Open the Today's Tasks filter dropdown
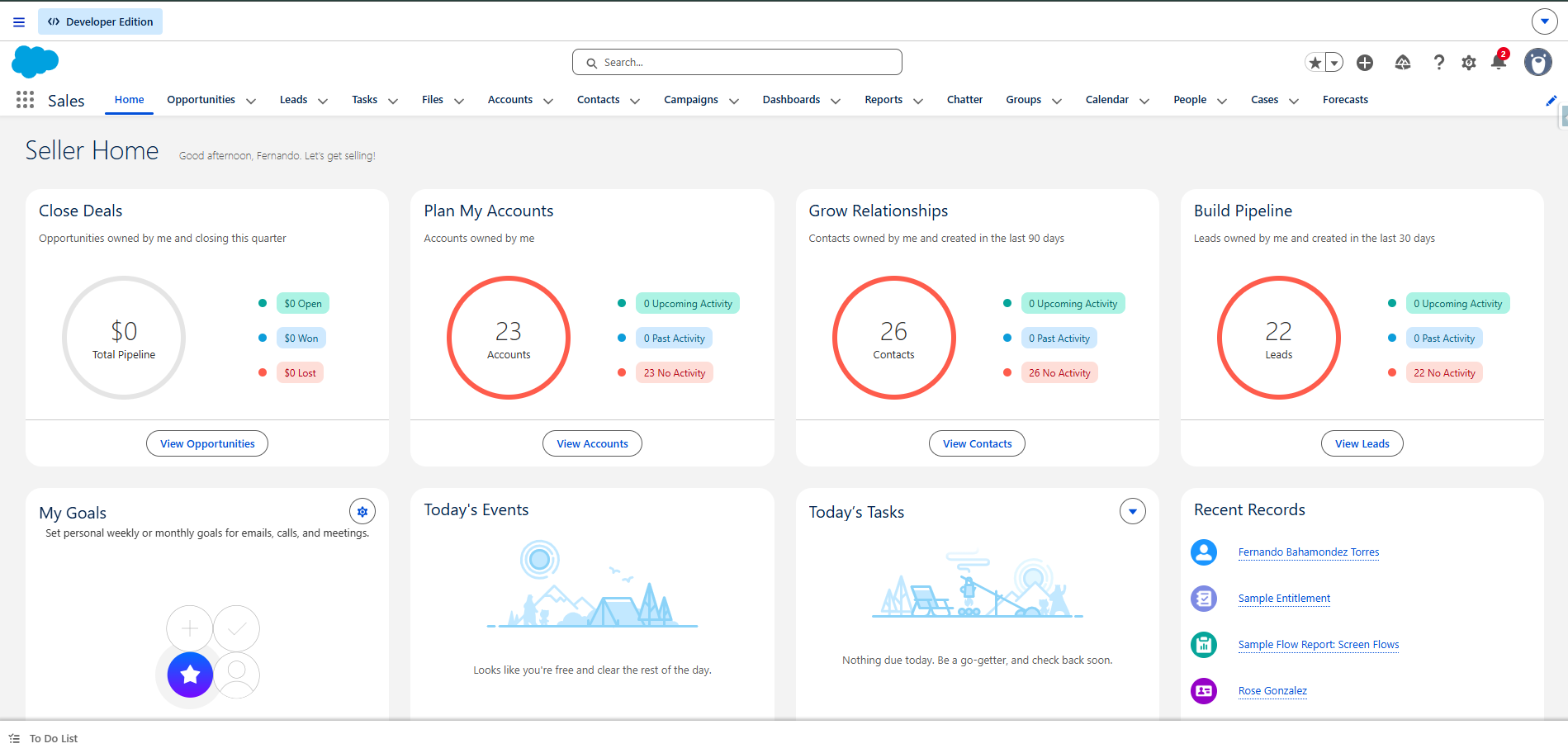Image resolution: width=1568 pixels, height=753 pixels. click(1132, 512)
